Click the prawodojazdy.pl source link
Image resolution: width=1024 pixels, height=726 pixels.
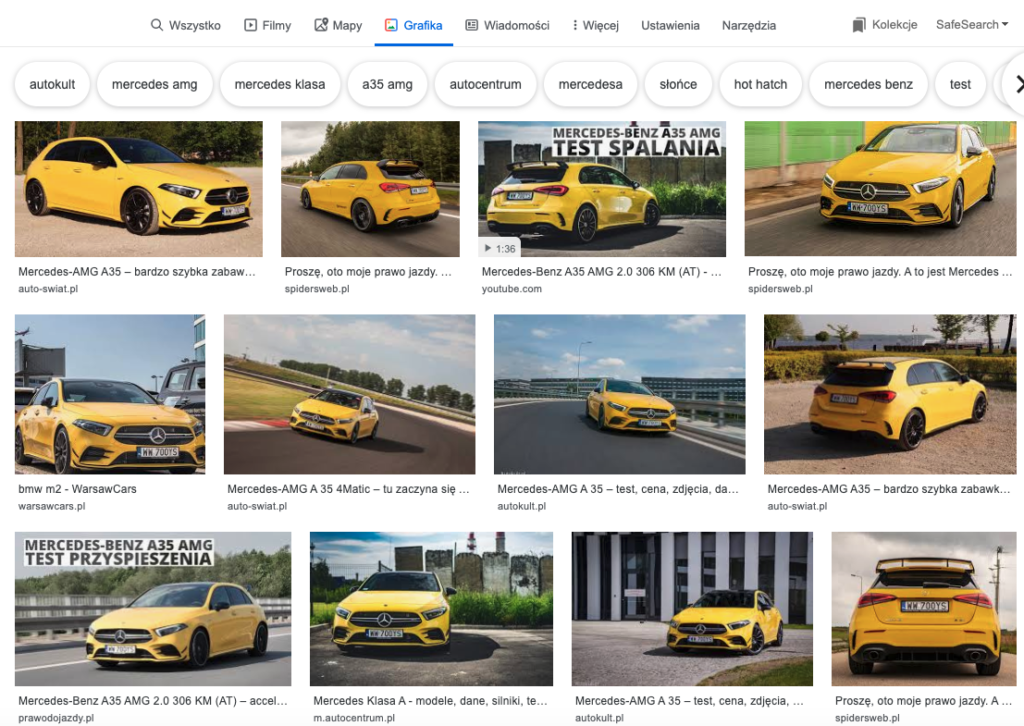(x=56, y=718)
